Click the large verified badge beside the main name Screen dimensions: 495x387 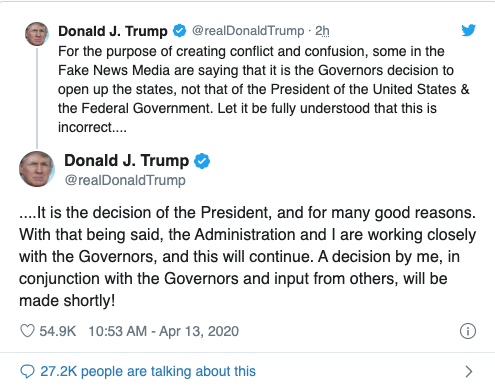click(x=202, y=161)
